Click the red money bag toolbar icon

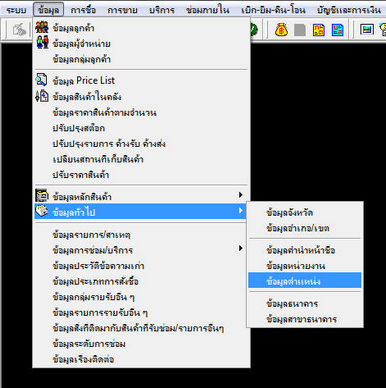click(281, 30)
